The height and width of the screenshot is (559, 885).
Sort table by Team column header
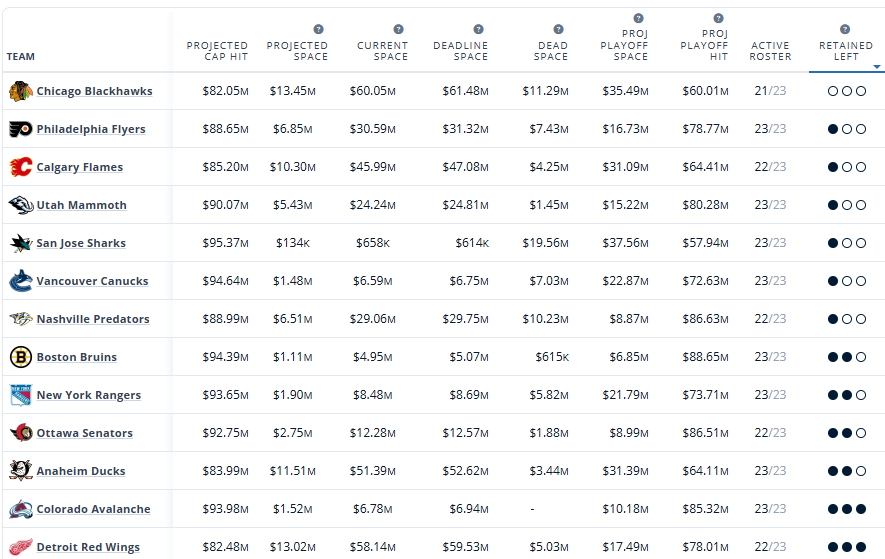tap(21, 57)
